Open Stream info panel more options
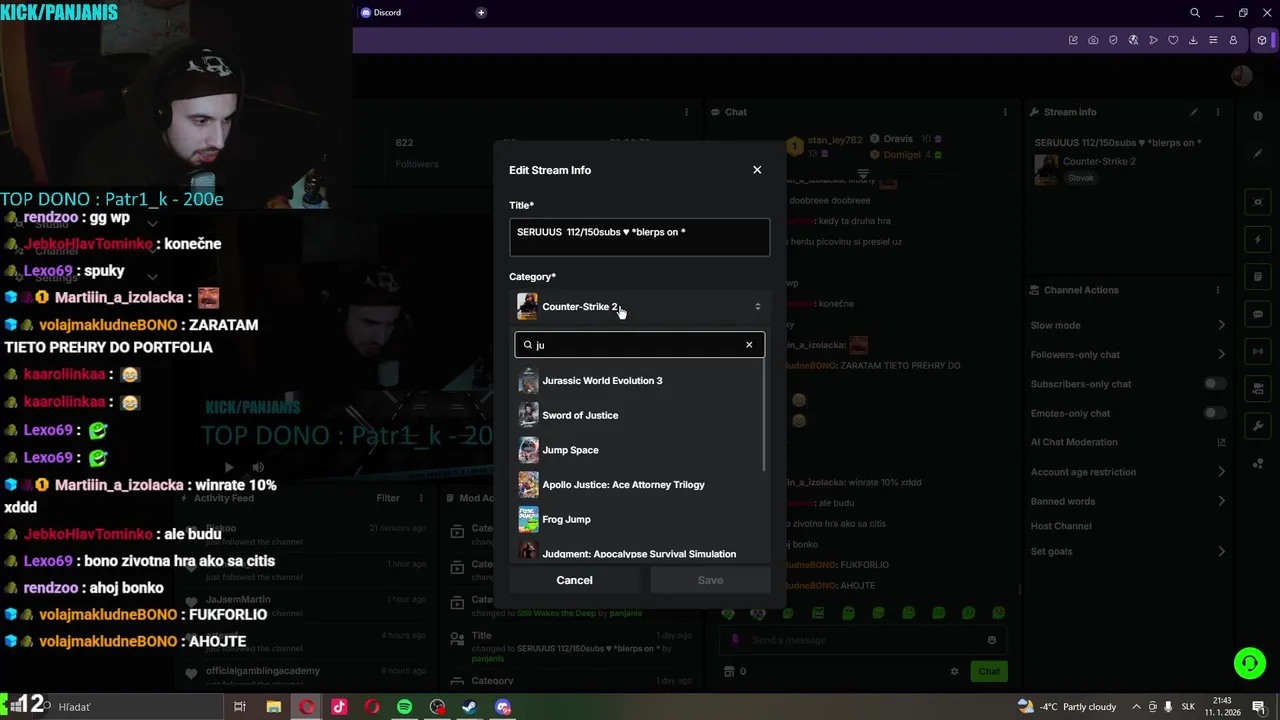Viewport: 1280px width, 720px height. click(x=1218, y=112)
